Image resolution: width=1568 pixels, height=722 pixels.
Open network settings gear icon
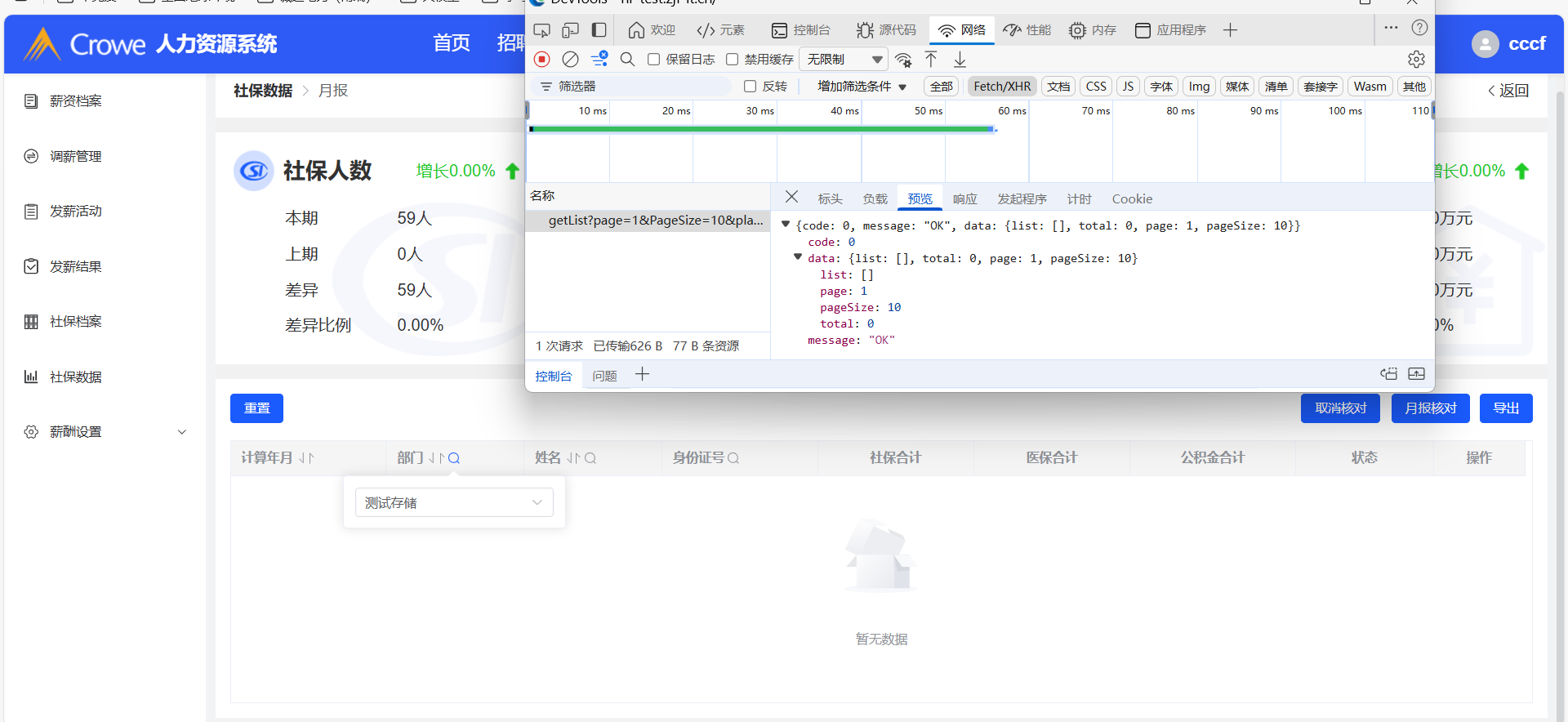1416,60
